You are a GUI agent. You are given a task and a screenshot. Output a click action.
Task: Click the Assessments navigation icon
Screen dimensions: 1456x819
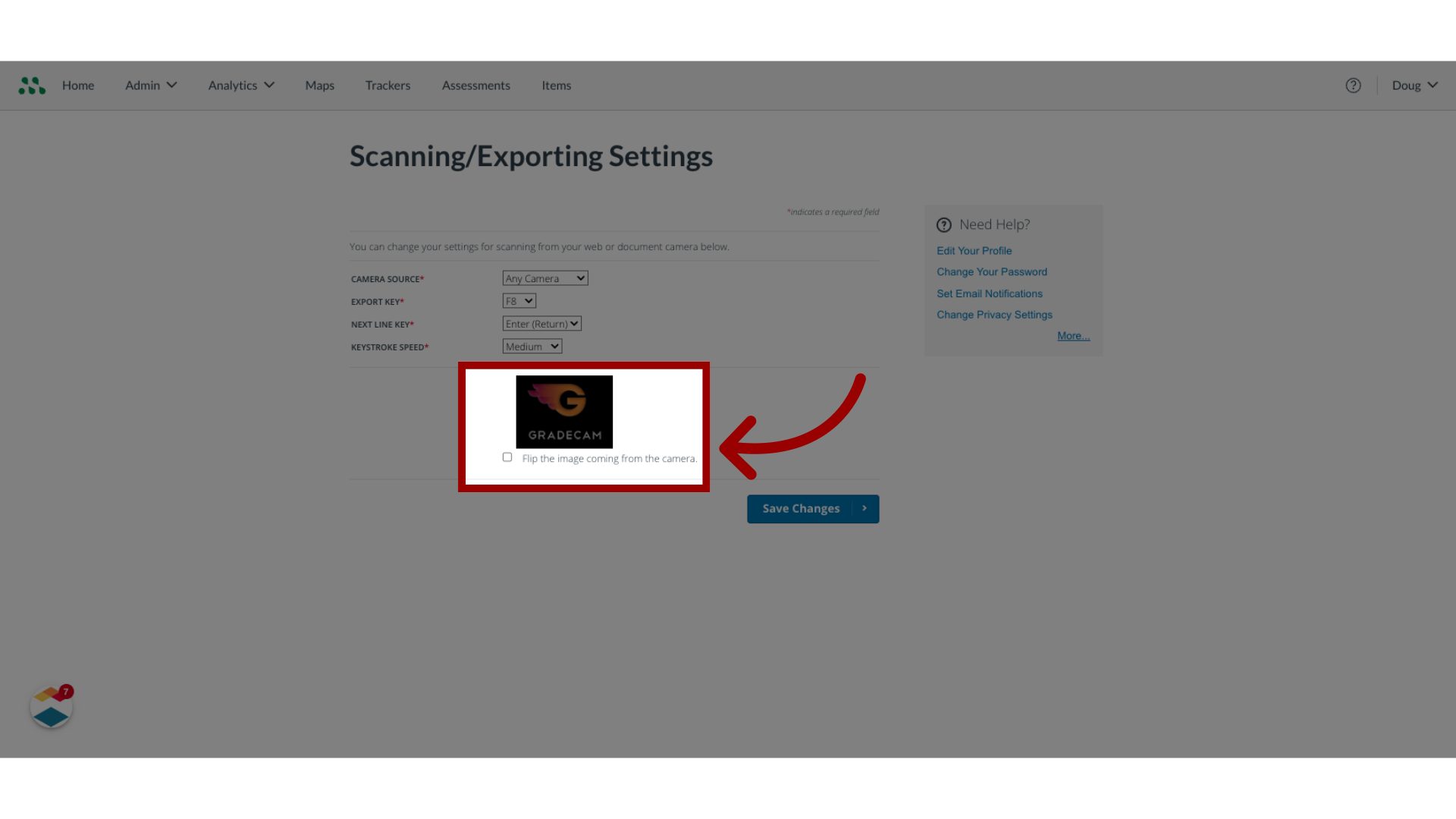coord(476,85)
